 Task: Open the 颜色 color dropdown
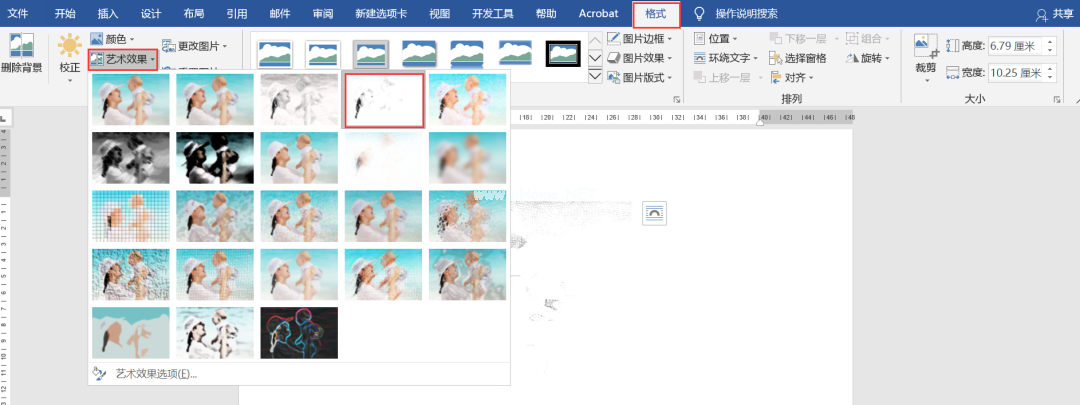(x=112, y=39)
